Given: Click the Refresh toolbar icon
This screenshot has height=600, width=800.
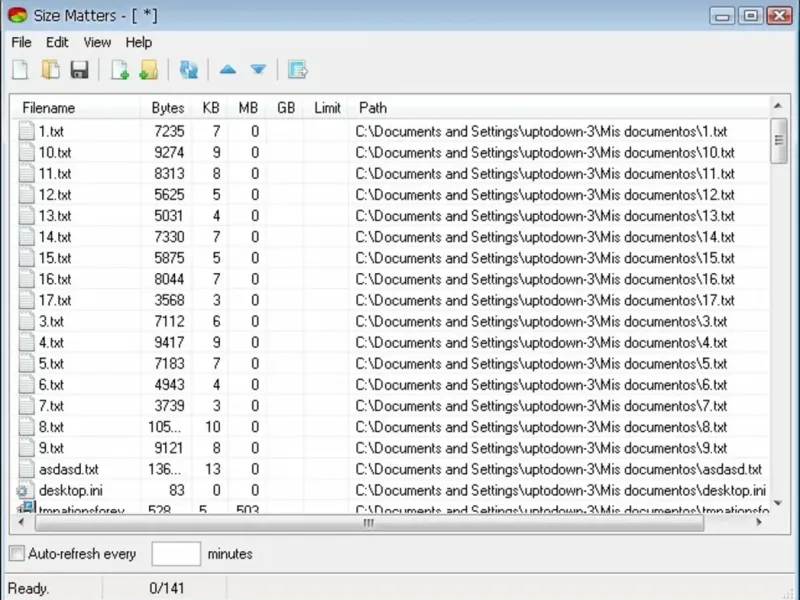Looking at the screenshot, I should click(189, 70).
